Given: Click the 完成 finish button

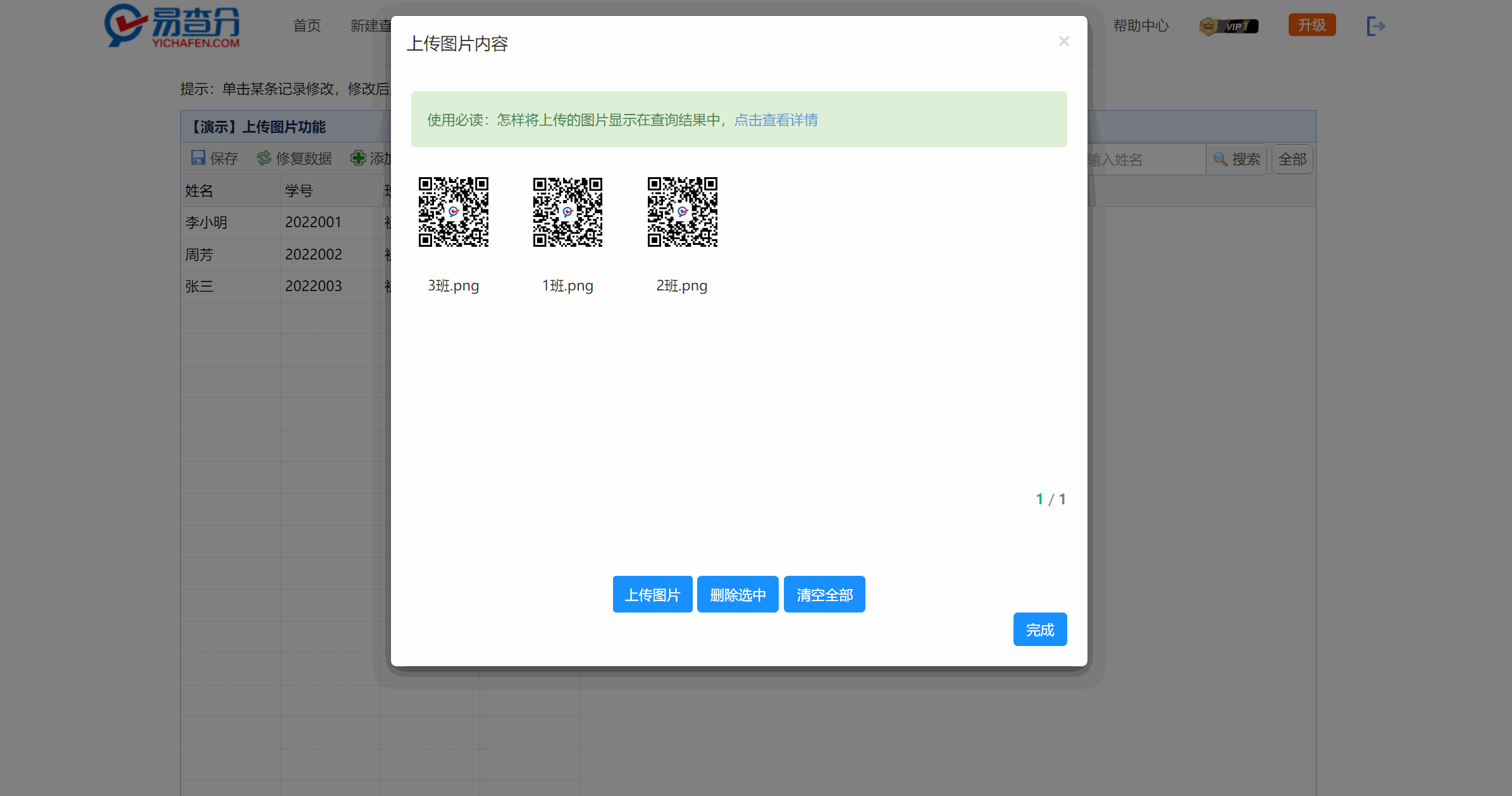Looking at the screenshot, I should [1039, 630].
